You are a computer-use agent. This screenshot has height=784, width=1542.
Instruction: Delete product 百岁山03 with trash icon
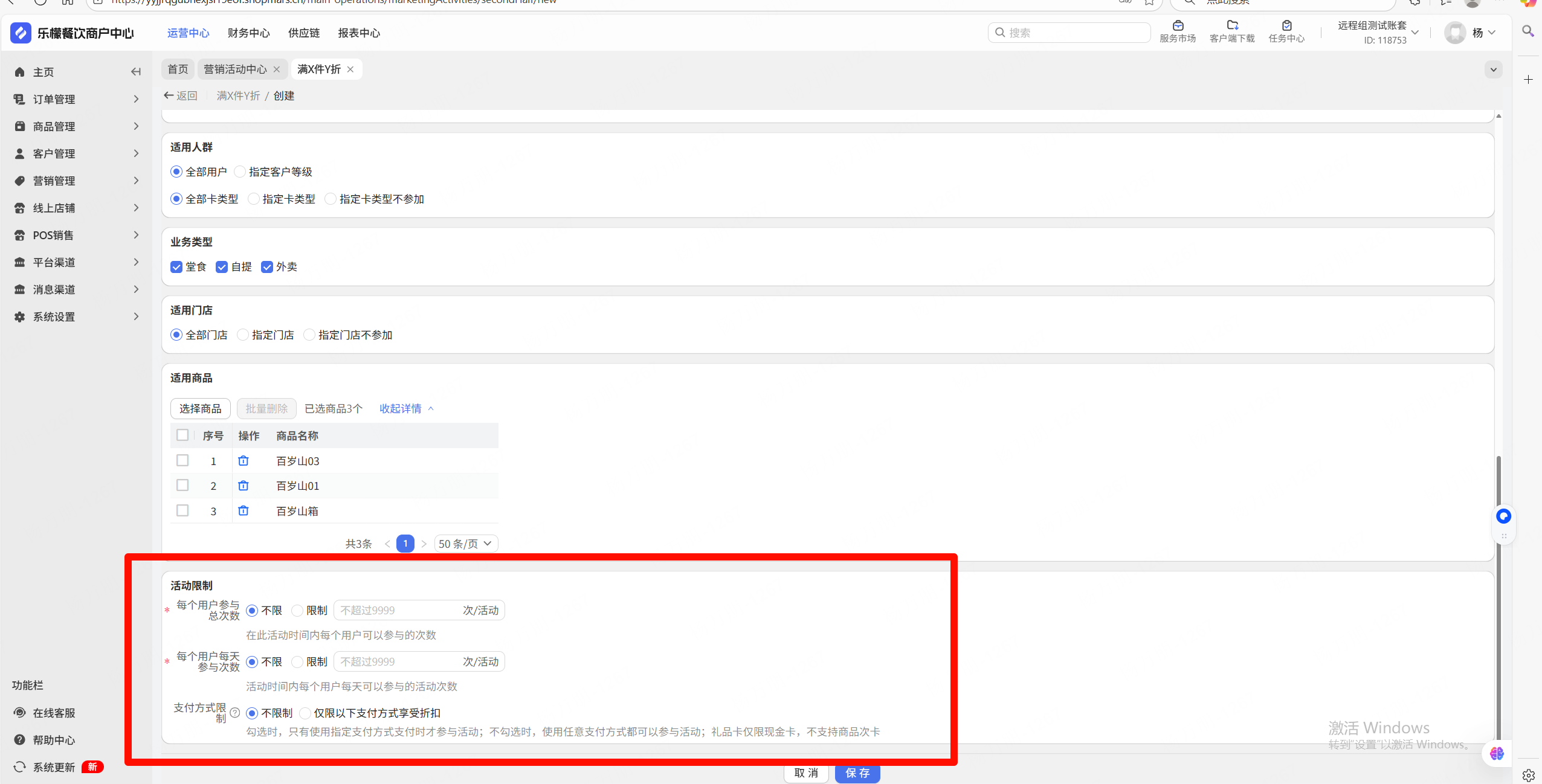click(x=244, y=461)
